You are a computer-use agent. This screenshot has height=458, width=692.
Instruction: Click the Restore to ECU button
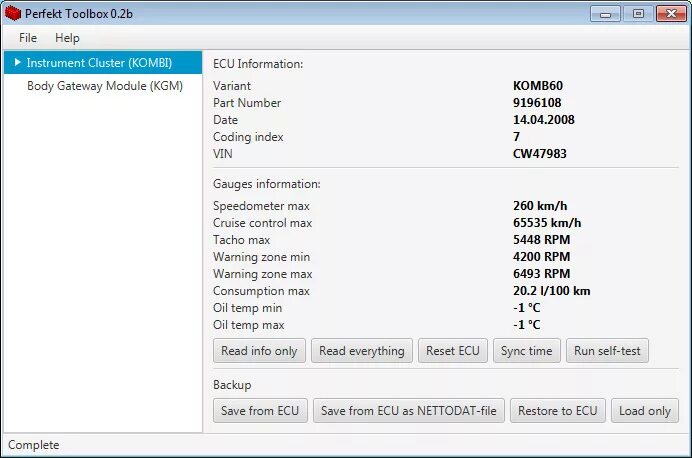pyautogui.click(x=558, y=411)
